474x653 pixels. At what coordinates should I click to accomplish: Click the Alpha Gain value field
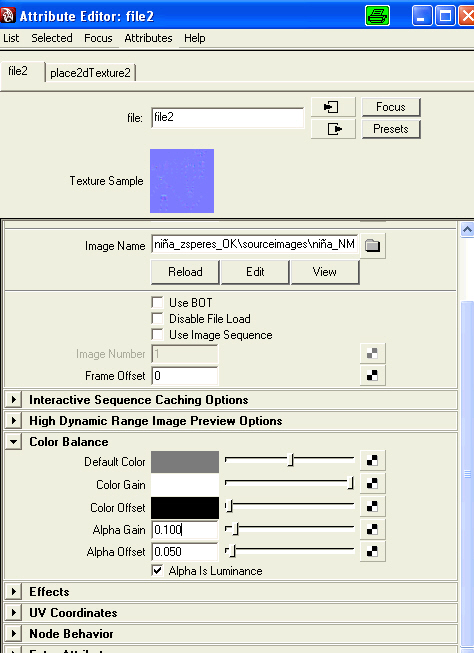pyautogui.click(x=185, y=530)
